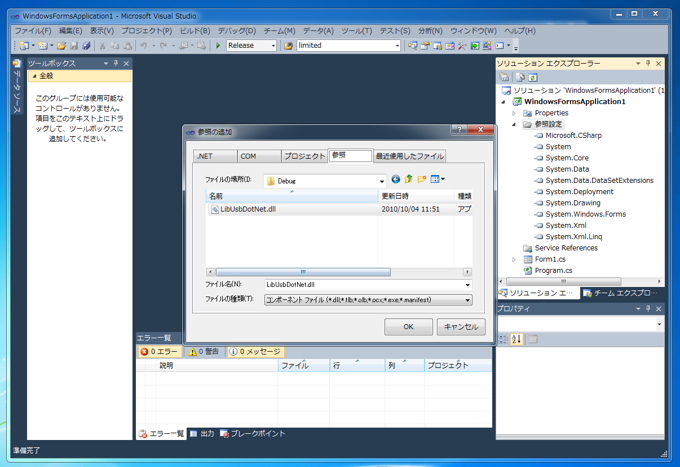Click the Open File folder icon
Screen dimensions: 680x467
tap(61, 46)
